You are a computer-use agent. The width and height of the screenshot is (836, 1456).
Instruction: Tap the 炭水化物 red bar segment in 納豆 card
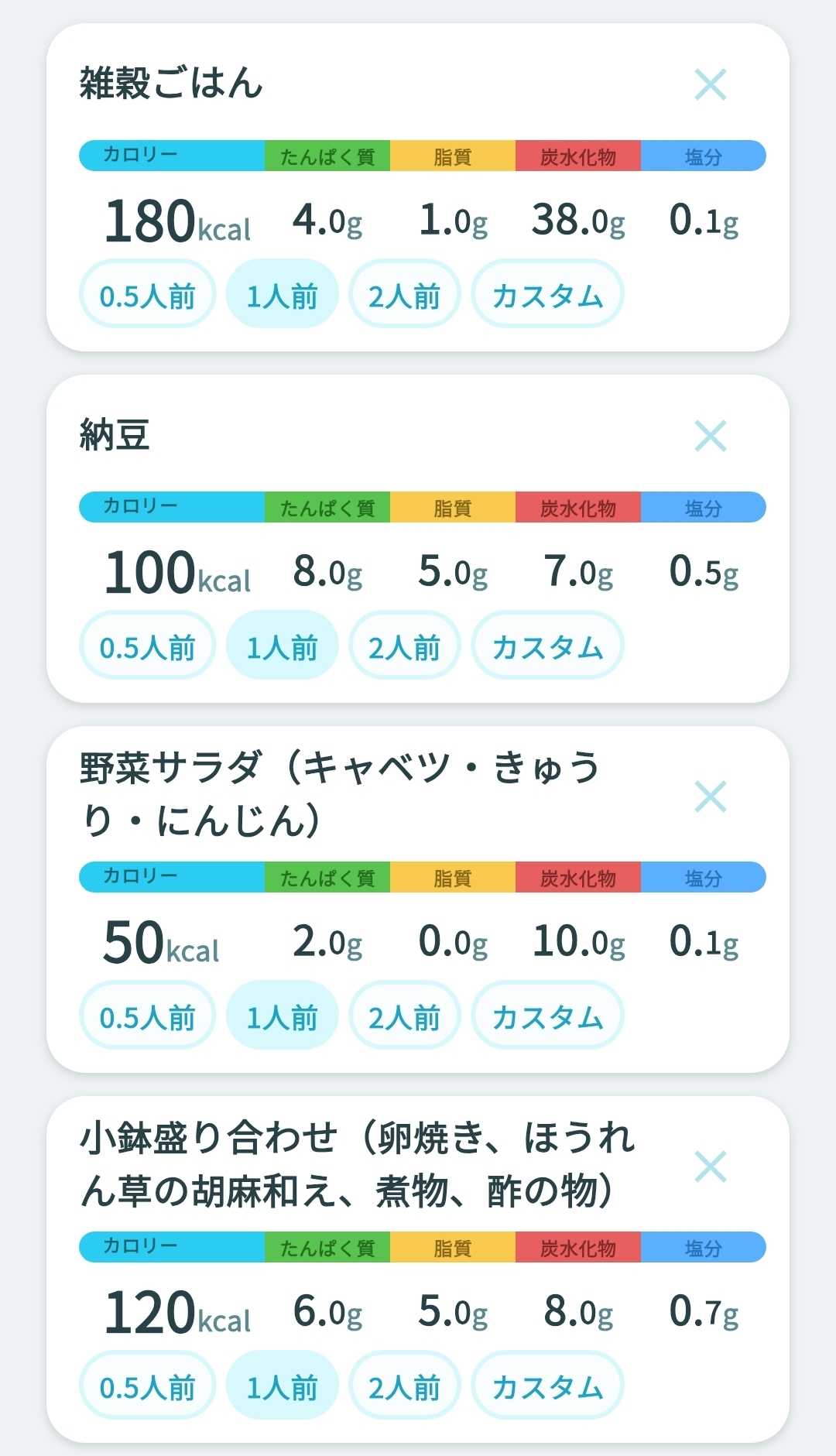tap(578, 507)
